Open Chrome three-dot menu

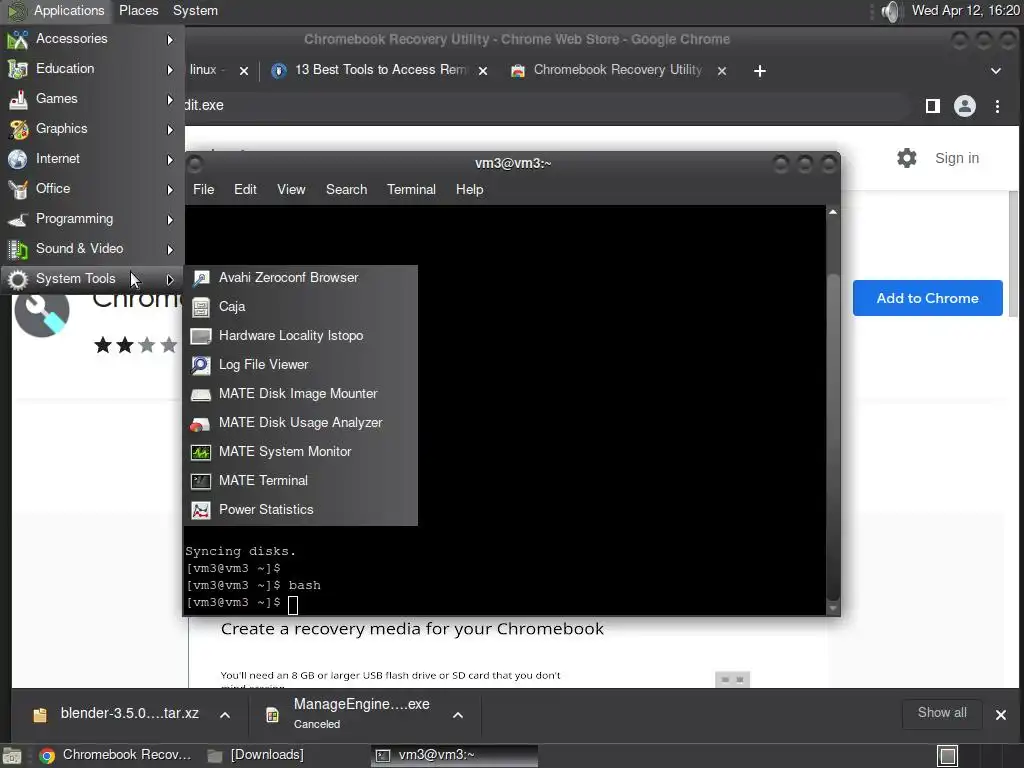997,106
